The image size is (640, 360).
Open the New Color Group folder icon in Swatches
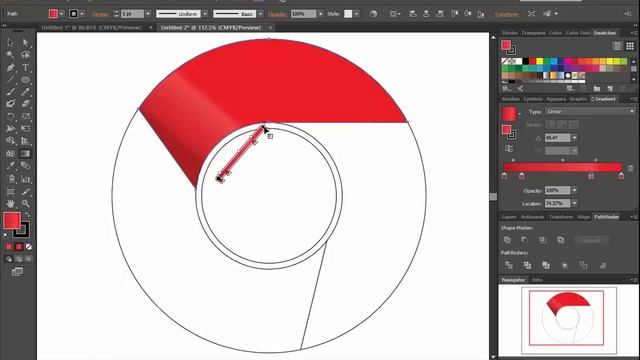coord(597,89)
